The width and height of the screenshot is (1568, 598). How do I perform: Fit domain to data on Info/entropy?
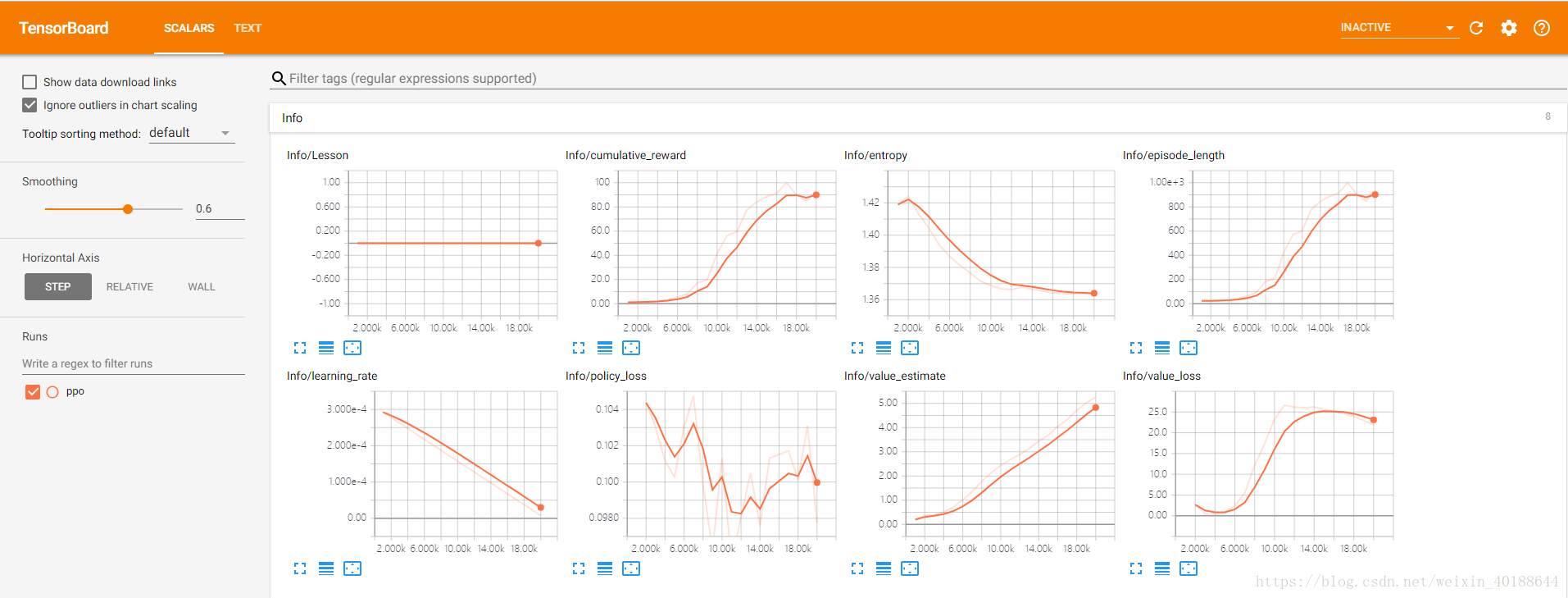tap(910, 348)
